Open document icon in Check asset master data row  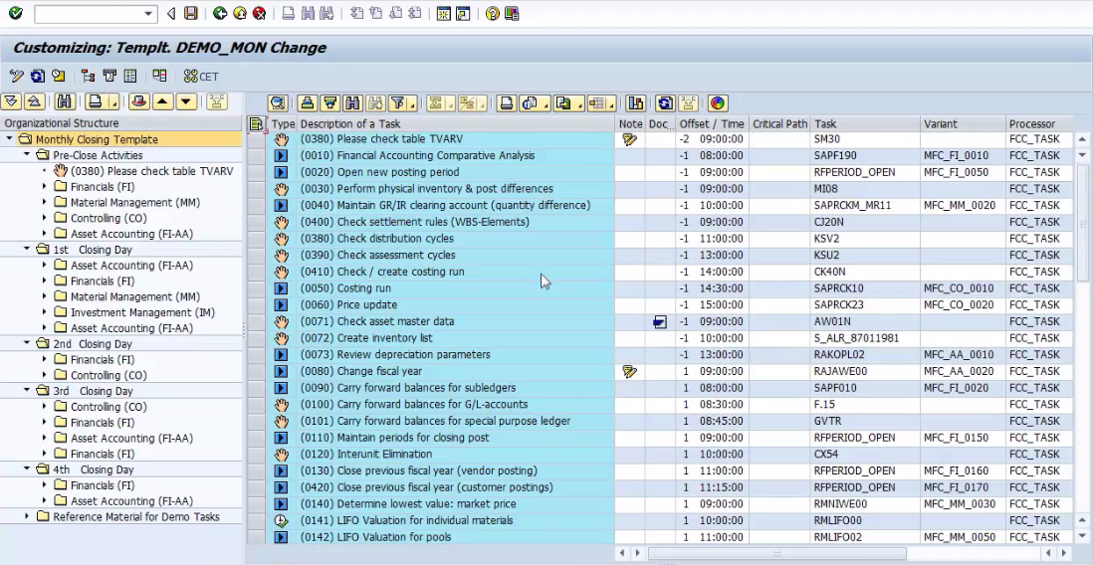click(x=659, y=322)
